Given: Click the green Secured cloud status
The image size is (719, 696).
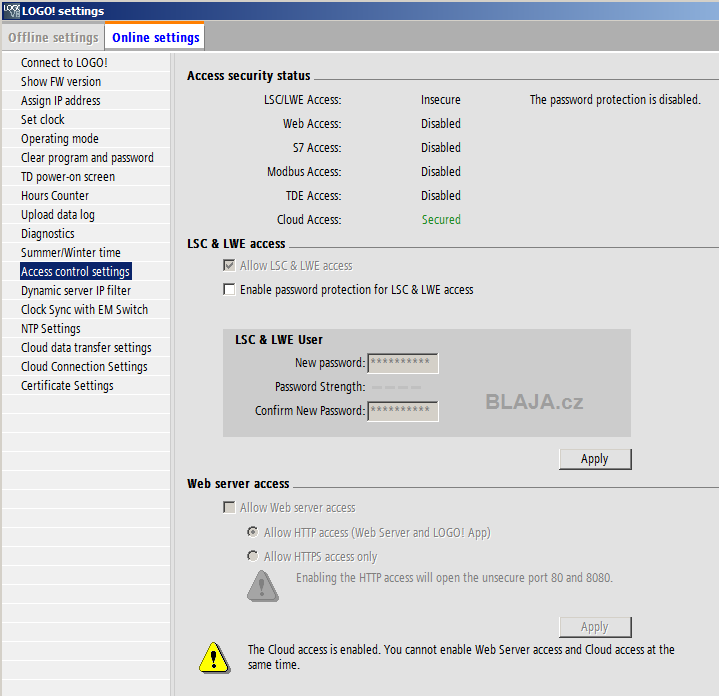Looking at the screenshot, I should pyautogui.click(x=441, y=220).
